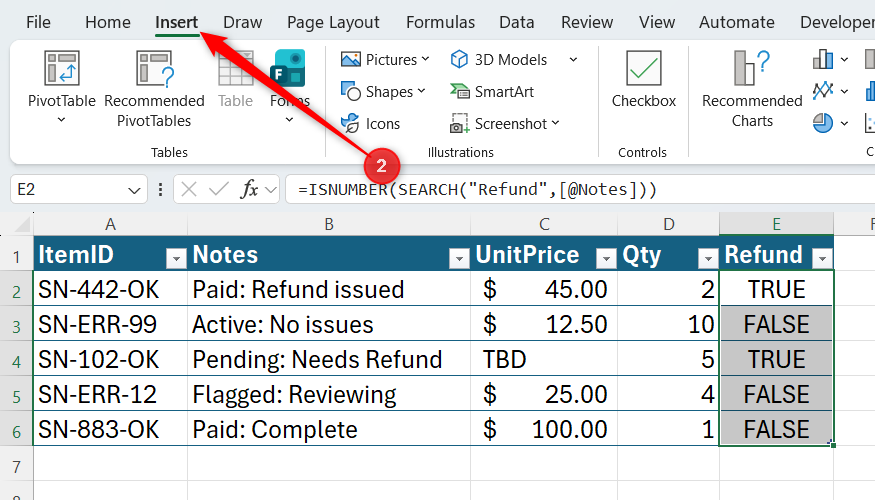Switch to the View tab

tap(657, 22)
